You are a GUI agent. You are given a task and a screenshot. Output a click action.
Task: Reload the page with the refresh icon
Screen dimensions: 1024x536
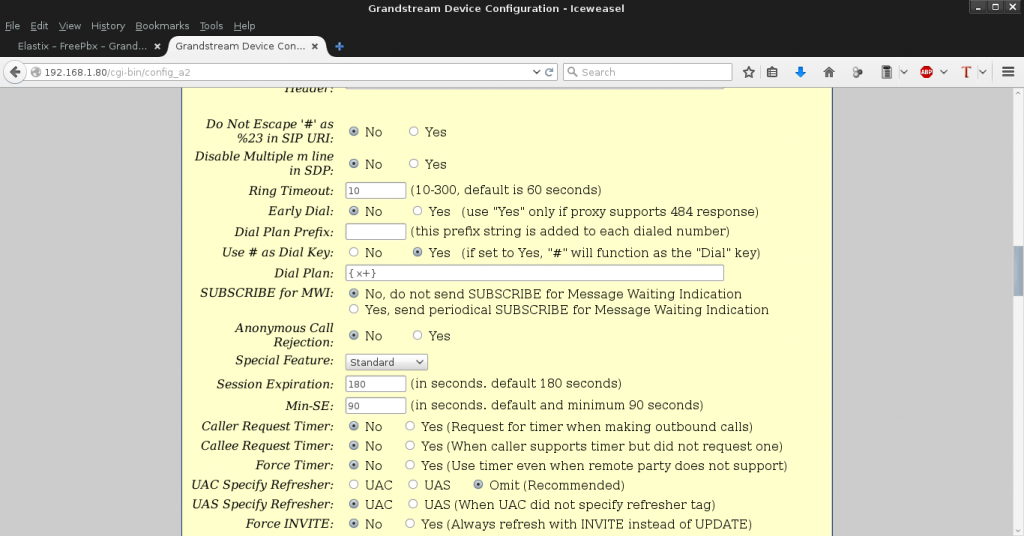pos(549,72)
